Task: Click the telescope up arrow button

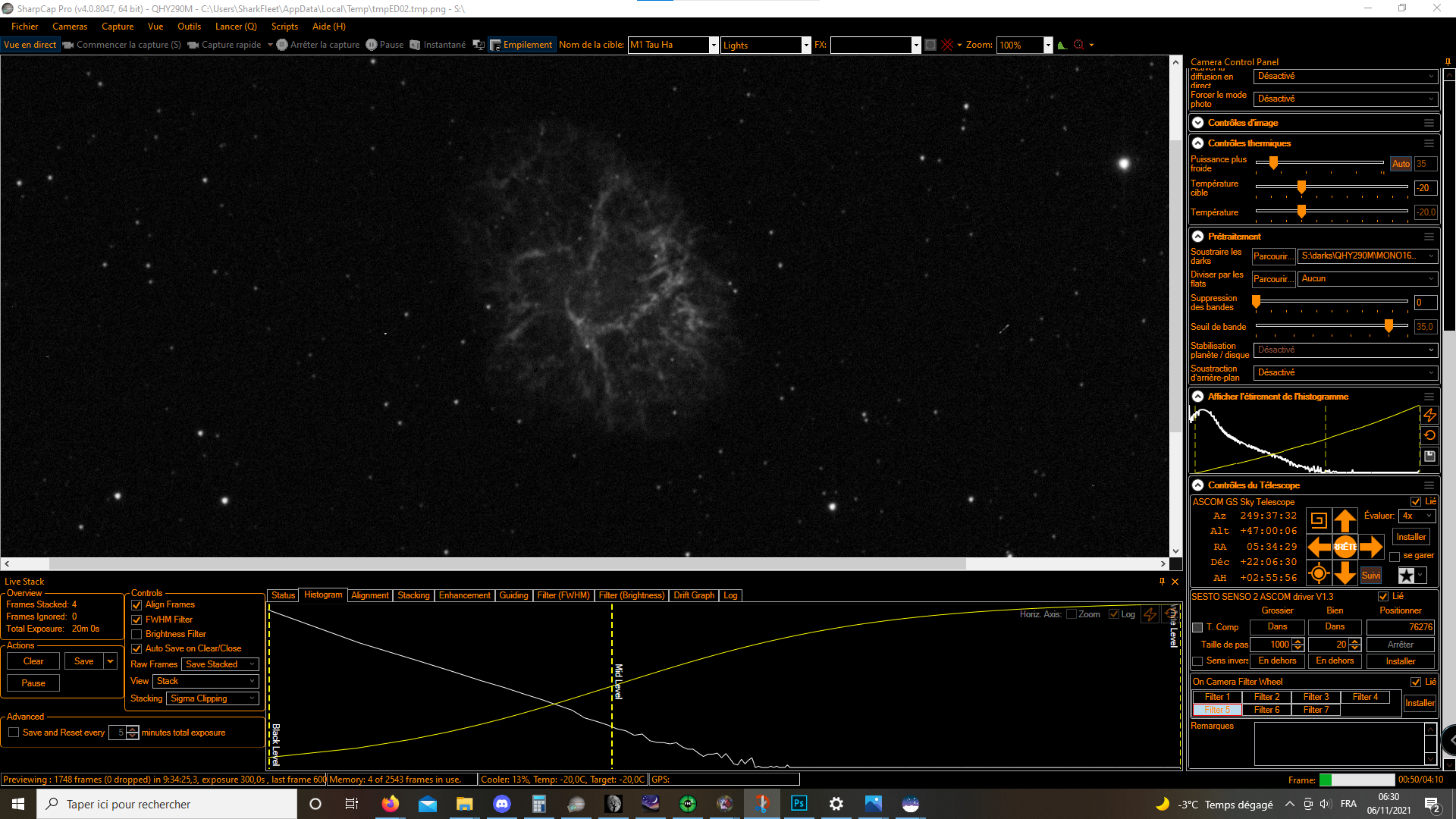Action: (x=1345, y=521)
